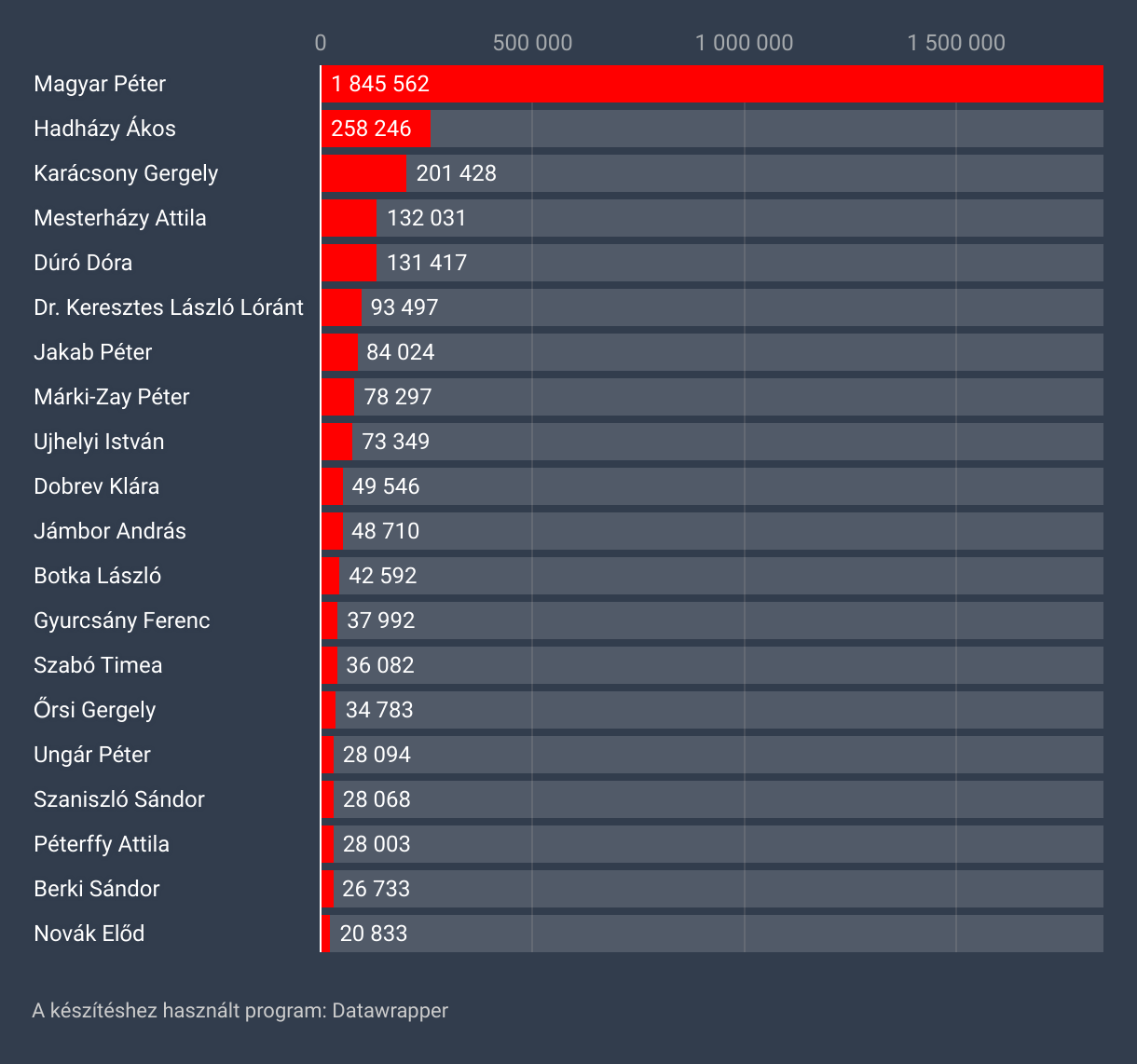Screen dimensions: 1137x1064
Task: Select the Márki-Zay Péter name label
Action: (112, 397)
